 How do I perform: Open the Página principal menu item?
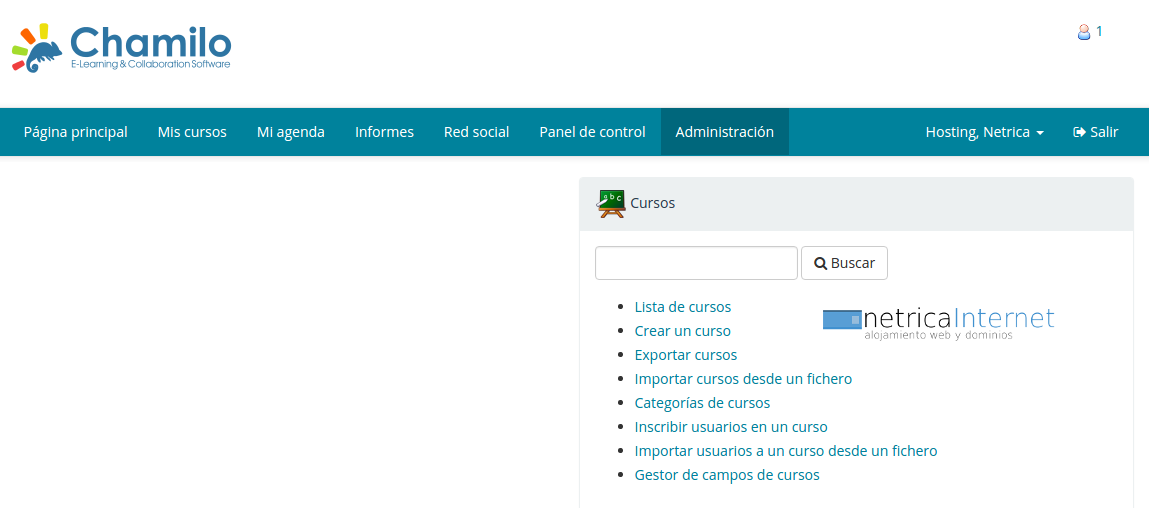point(76,132)
